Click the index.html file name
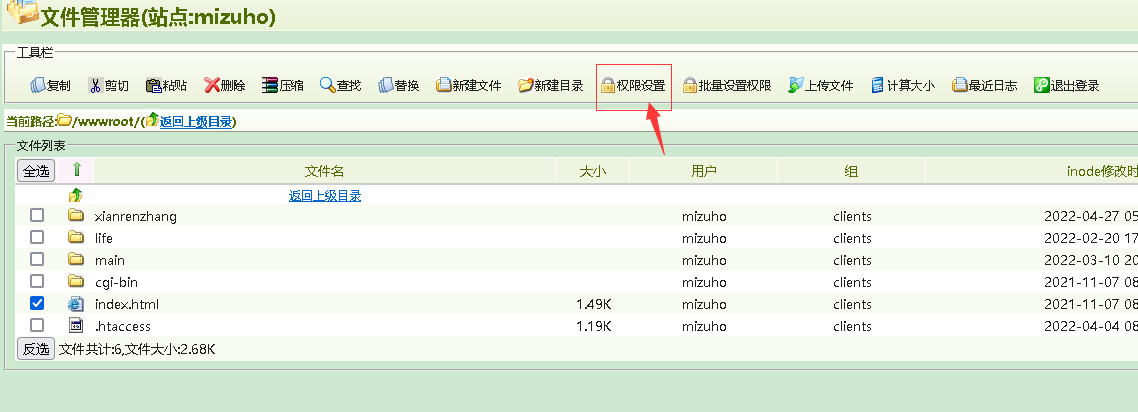Screen dimensions: 1138x412 [127, 304]
